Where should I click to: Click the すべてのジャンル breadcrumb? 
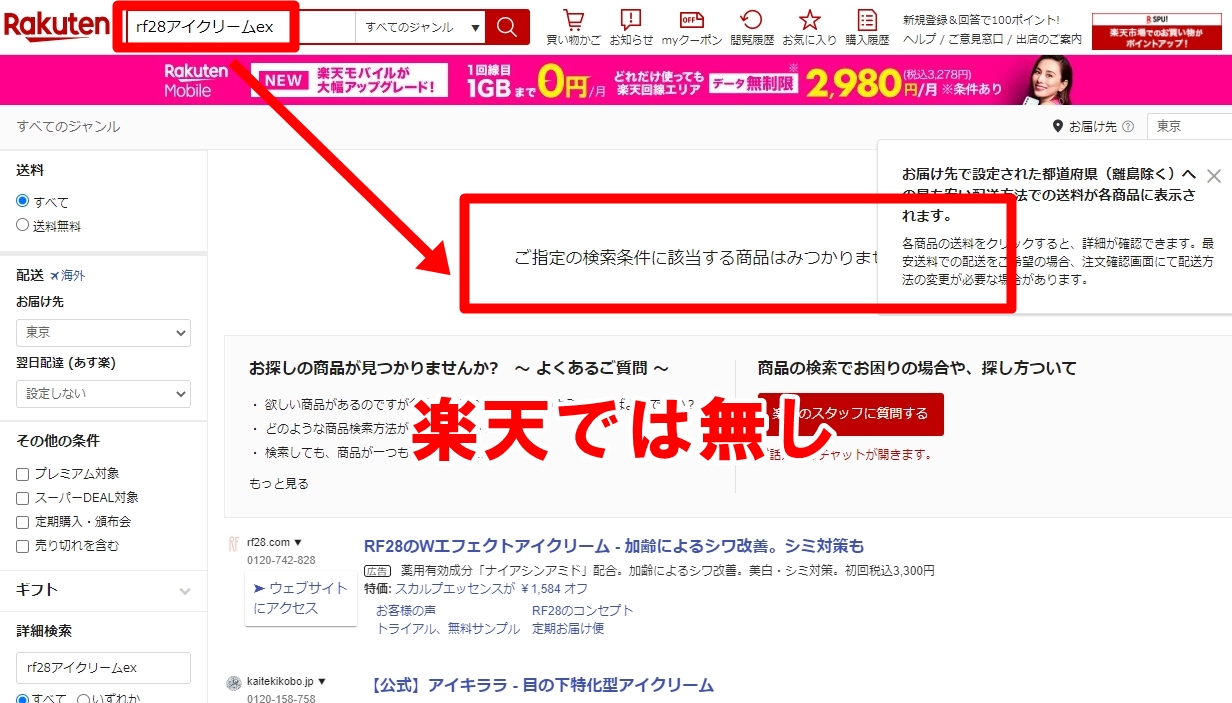68,126
